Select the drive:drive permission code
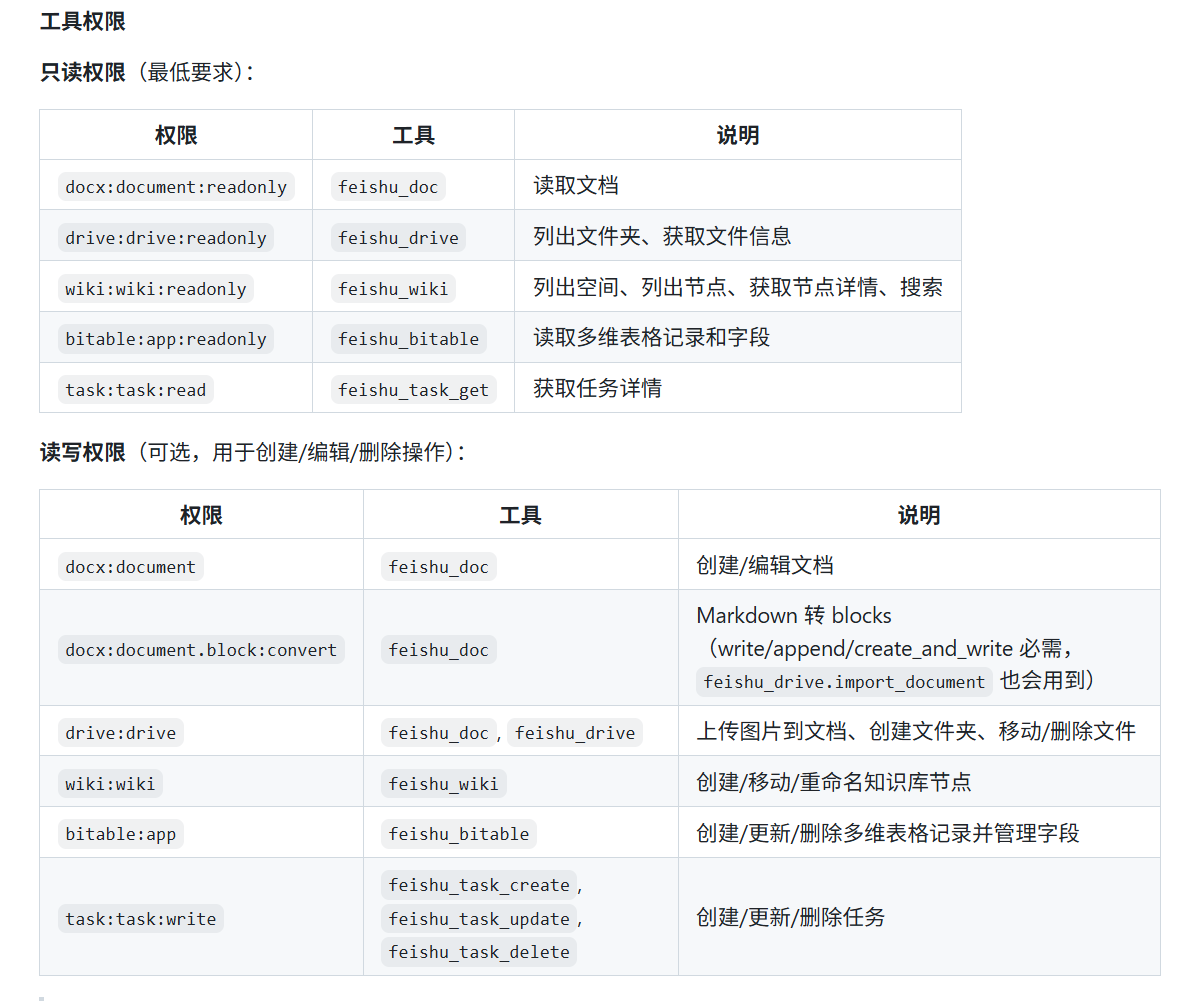1197x1001 pixels. tap(121, 733)
